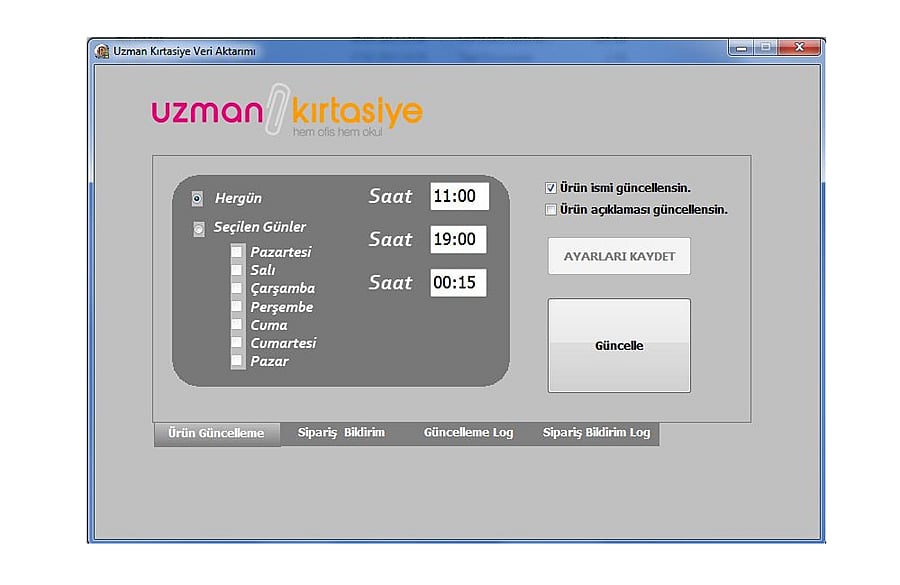The height and width of the screenshot is (585, 900).
Task: Check the Cuma checkbox
Action: (236, 324)
